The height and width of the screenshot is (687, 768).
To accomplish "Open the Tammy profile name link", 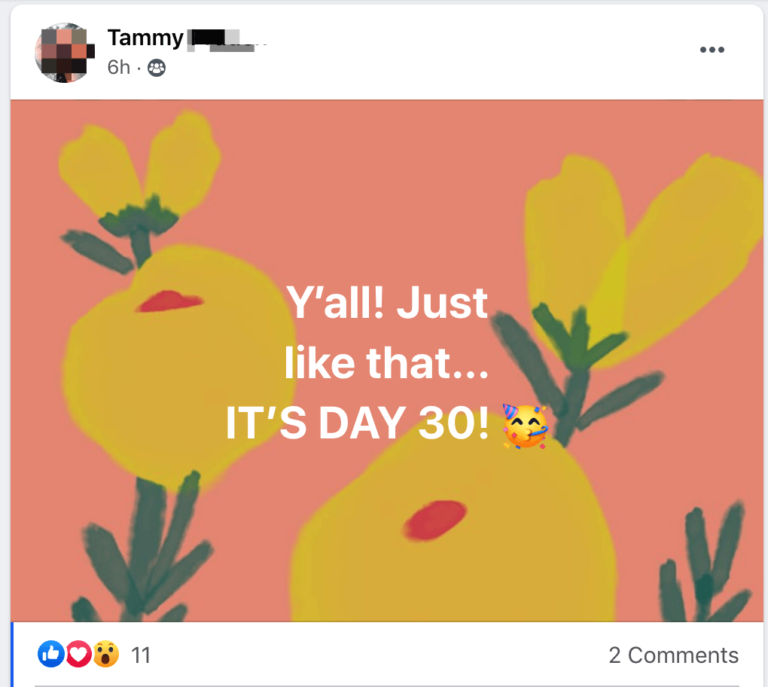I will 145,39.
